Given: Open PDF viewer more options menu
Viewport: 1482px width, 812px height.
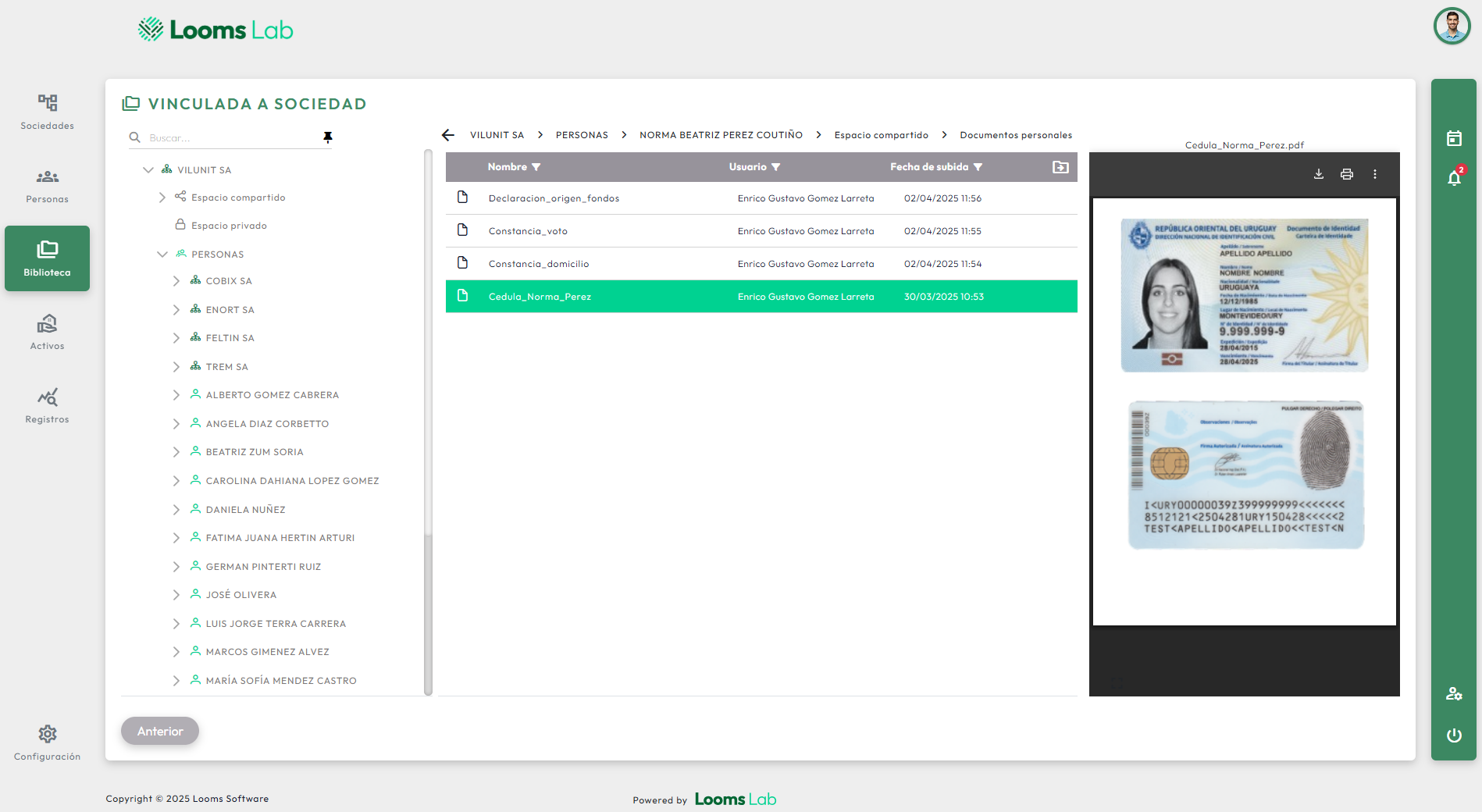Looking at the screenshot, I should (x=1374, y=174).
